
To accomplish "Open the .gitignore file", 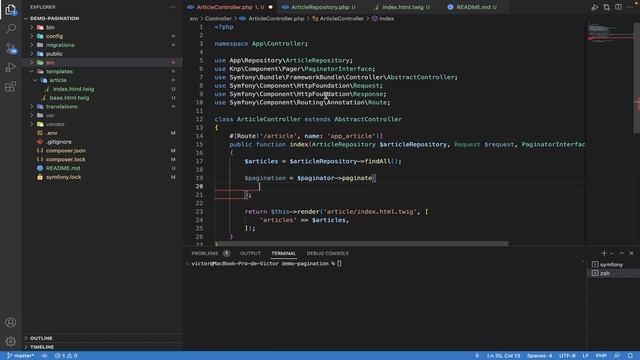I will pos(59,142).
